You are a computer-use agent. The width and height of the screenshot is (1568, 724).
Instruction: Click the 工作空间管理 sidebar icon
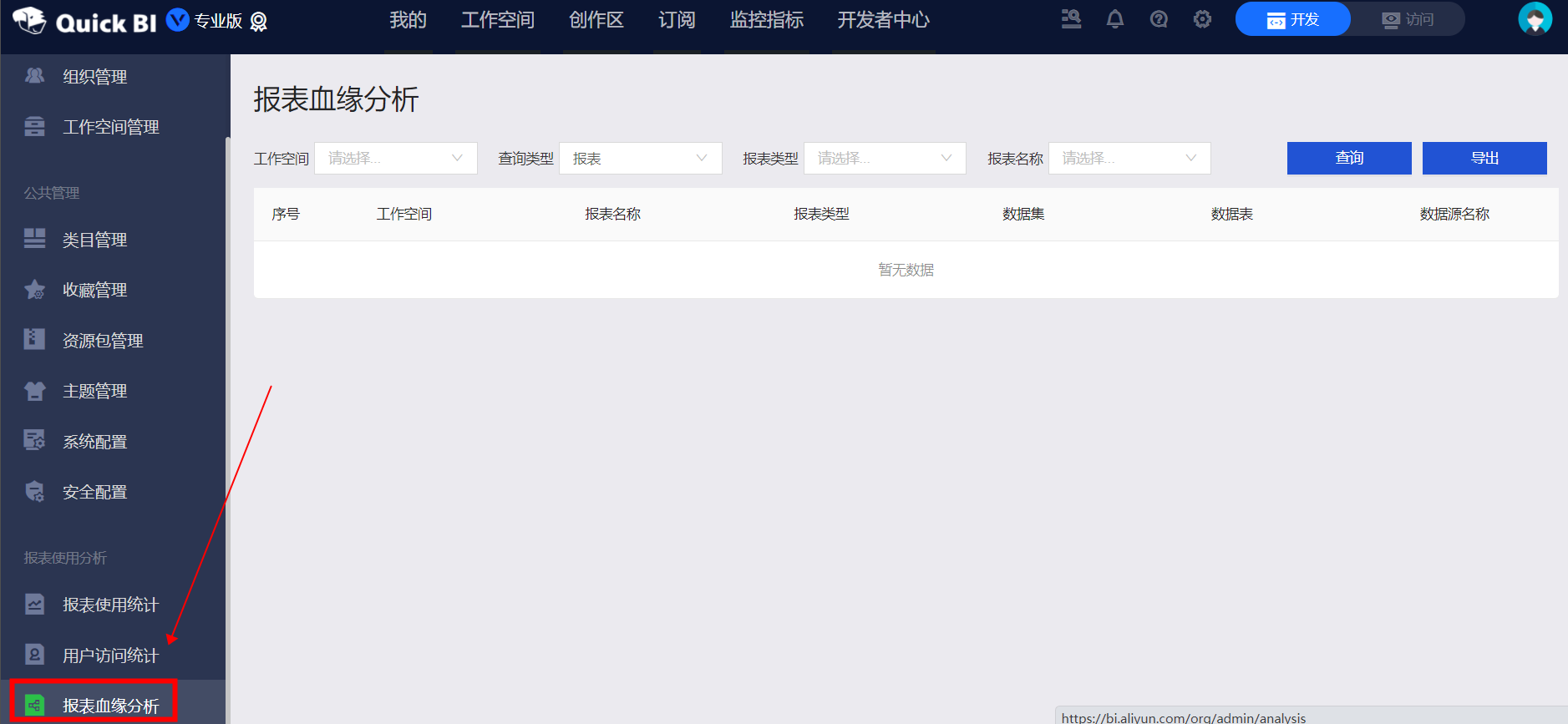(x=34, y=126)
